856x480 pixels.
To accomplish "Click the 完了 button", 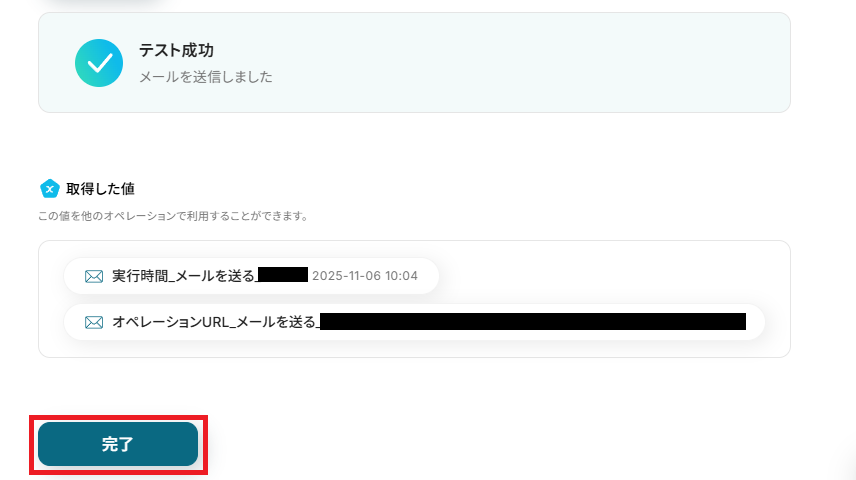I will click(118, 444).
